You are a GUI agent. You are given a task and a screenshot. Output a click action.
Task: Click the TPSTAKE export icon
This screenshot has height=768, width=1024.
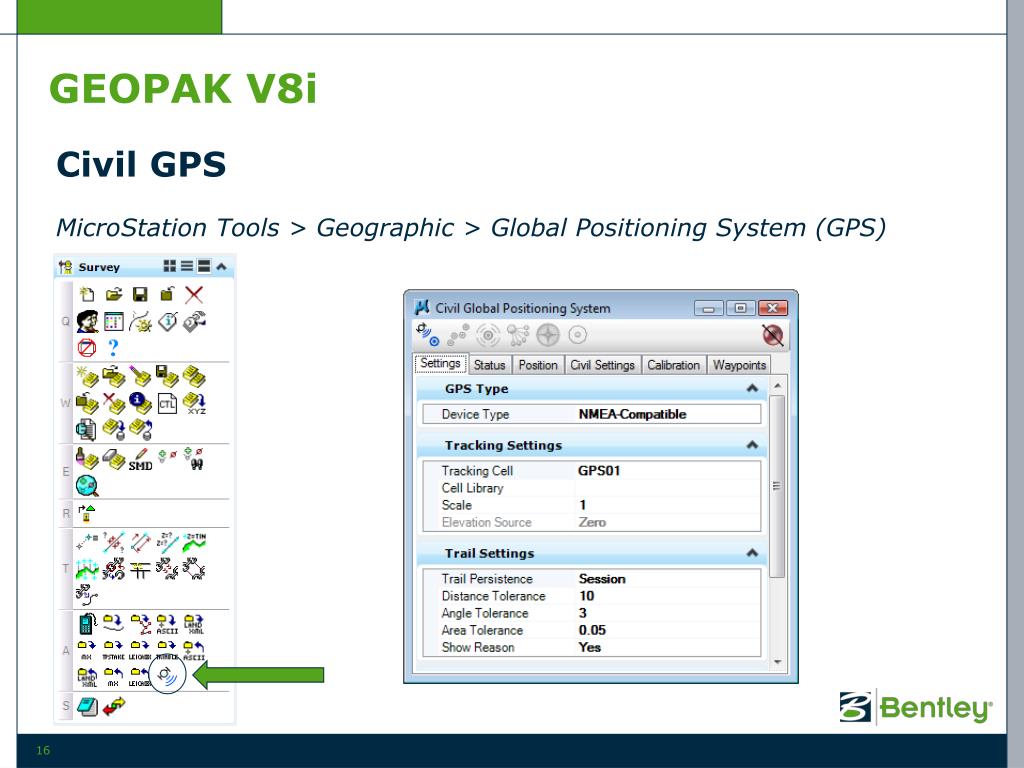click(114, 650)
